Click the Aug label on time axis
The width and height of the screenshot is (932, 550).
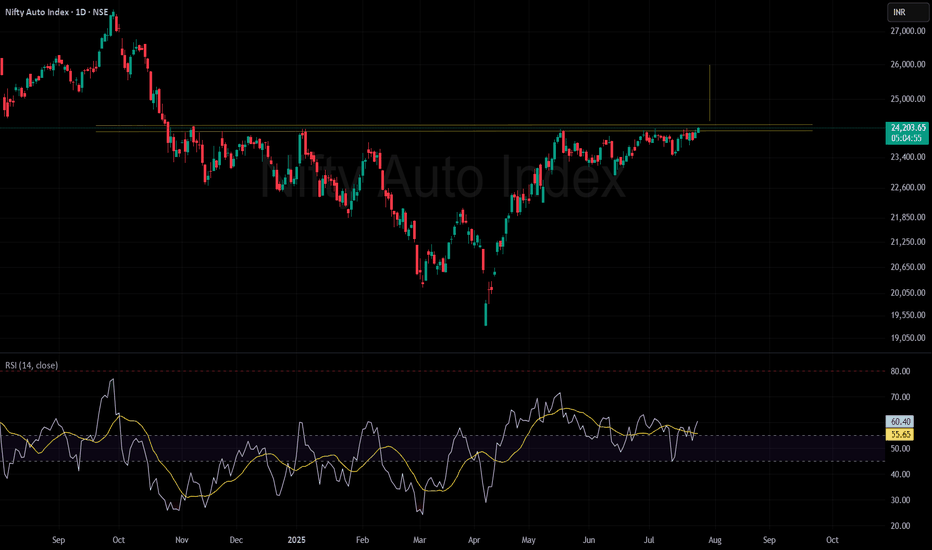pos(714,540)
